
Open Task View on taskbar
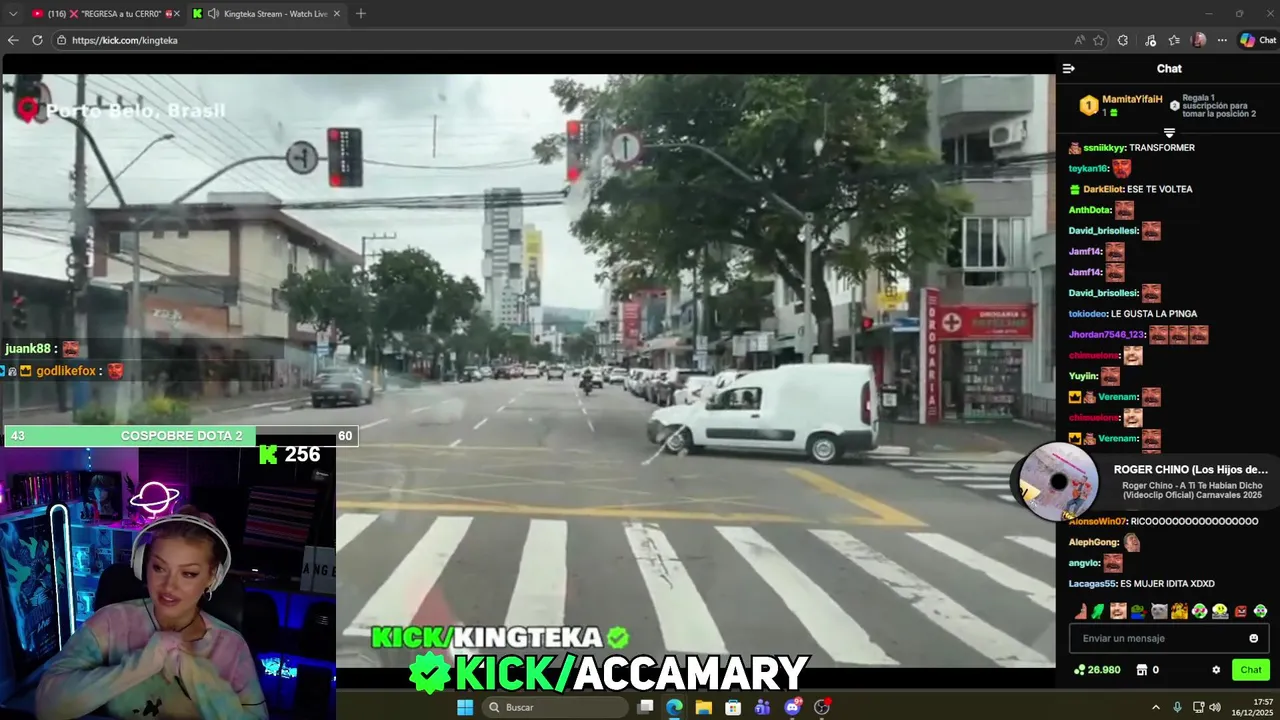[x=646, y=707]
